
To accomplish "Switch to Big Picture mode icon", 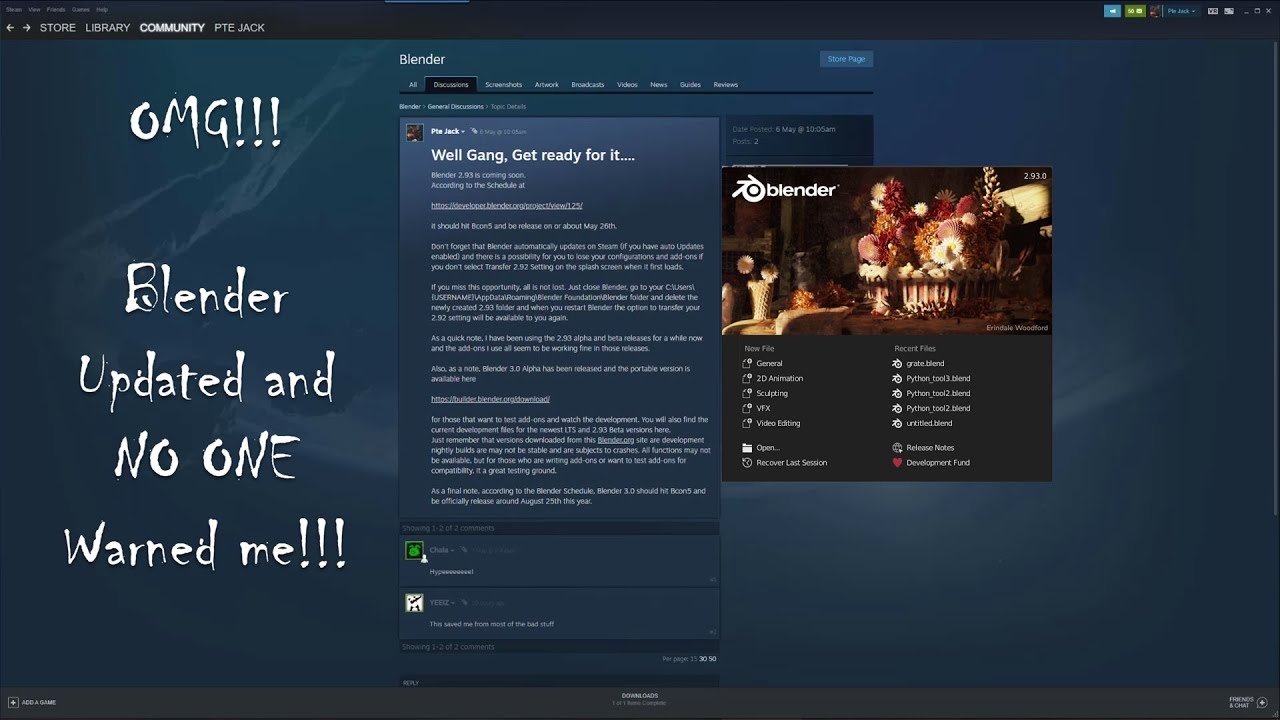I will tap(1227, 11).
